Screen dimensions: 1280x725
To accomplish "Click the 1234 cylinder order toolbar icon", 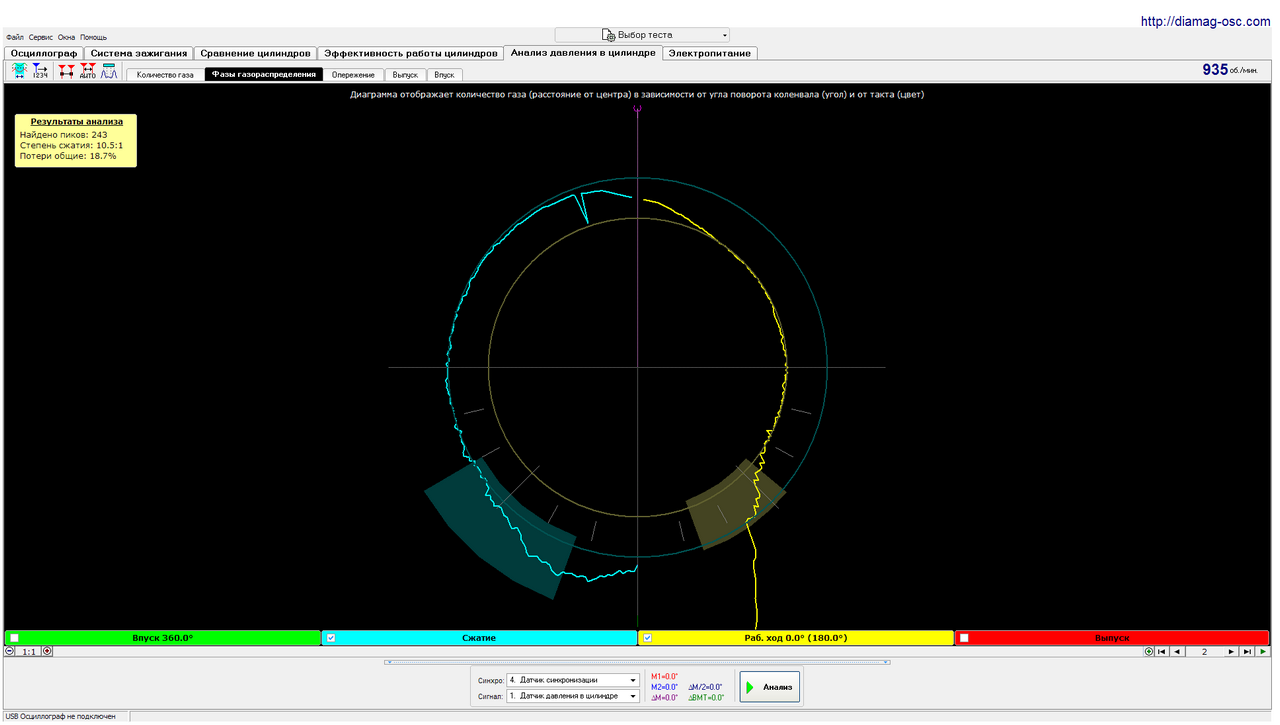I will point(40,71).
